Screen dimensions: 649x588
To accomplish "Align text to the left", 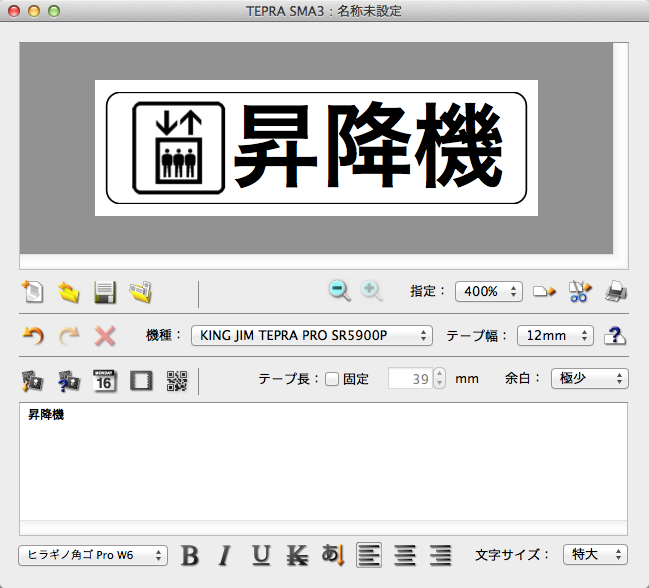I will 369,555.
